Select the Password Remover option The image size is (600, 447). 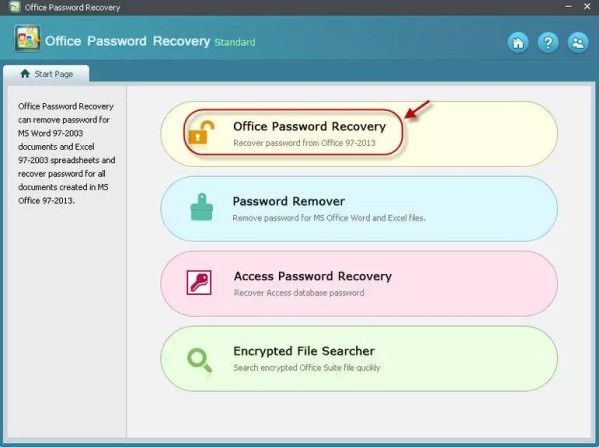click(359, 209)
